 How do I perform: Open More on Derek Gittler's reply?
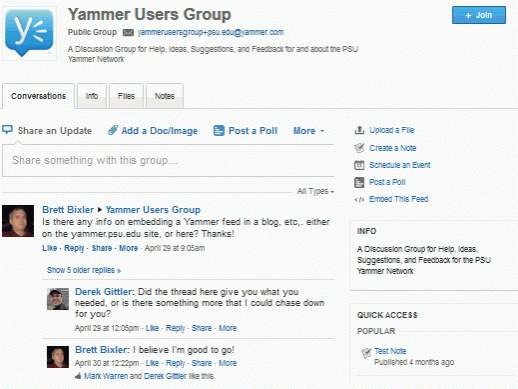[x=228, y=328]
